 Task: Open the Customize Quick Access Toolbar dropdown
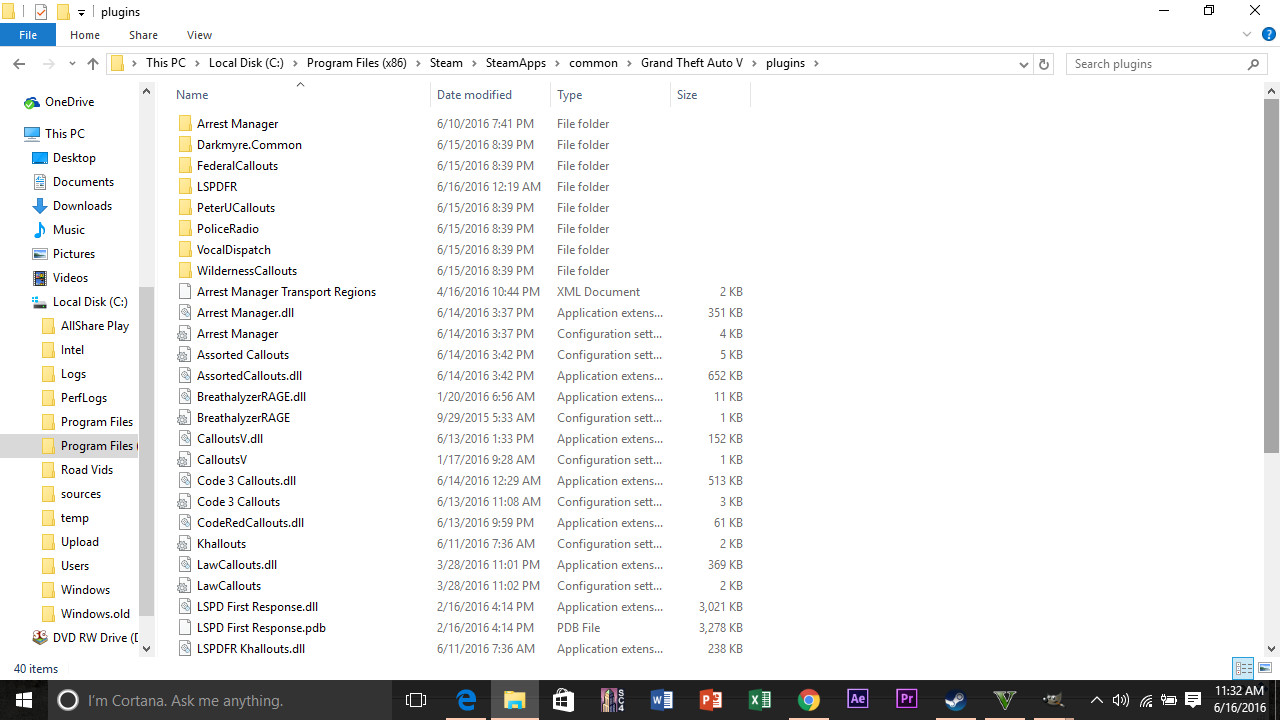[x=82, y=13]
